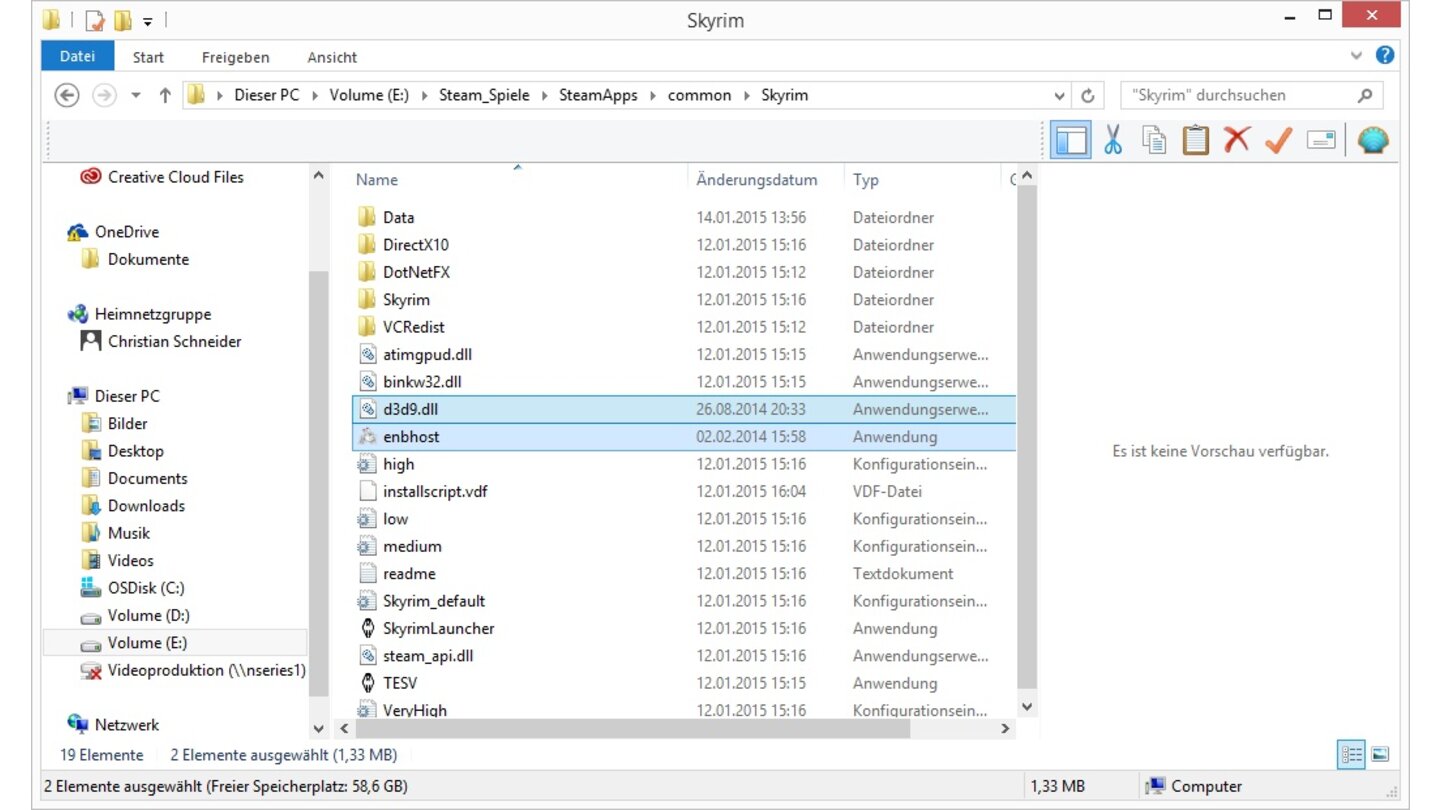Click the New Folder quick access icon
Image resolution: width=1440 pixels, height=810 pixels.
click(122, 20)
